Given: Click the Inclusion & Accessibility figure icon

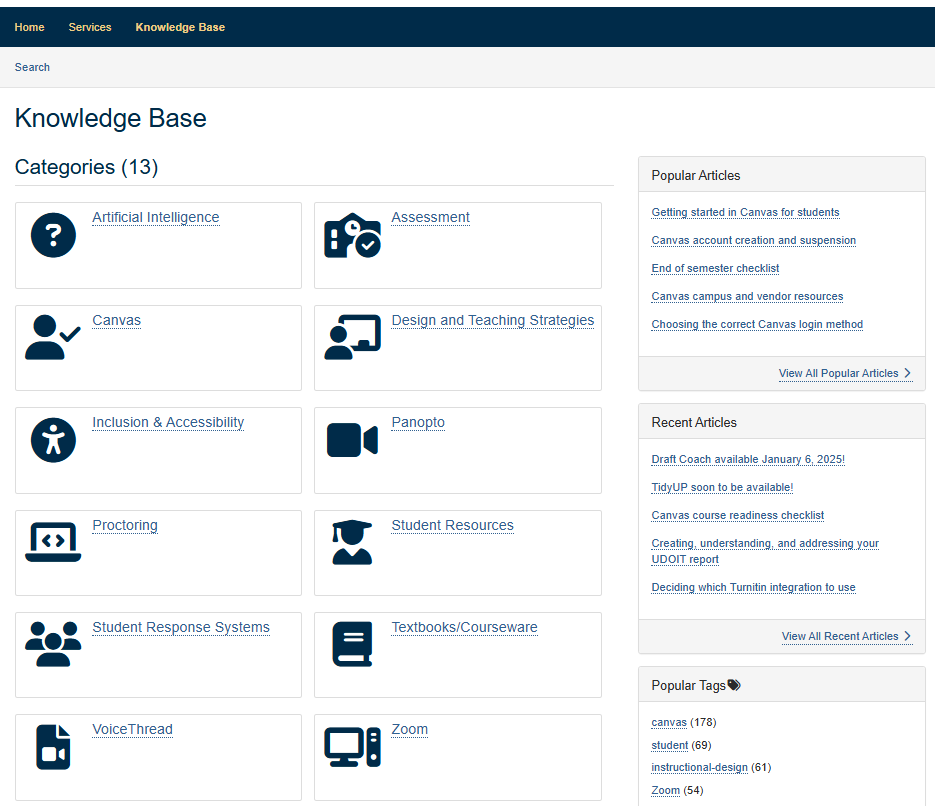Looking at the screenshot, I should [x=53, y=441].
